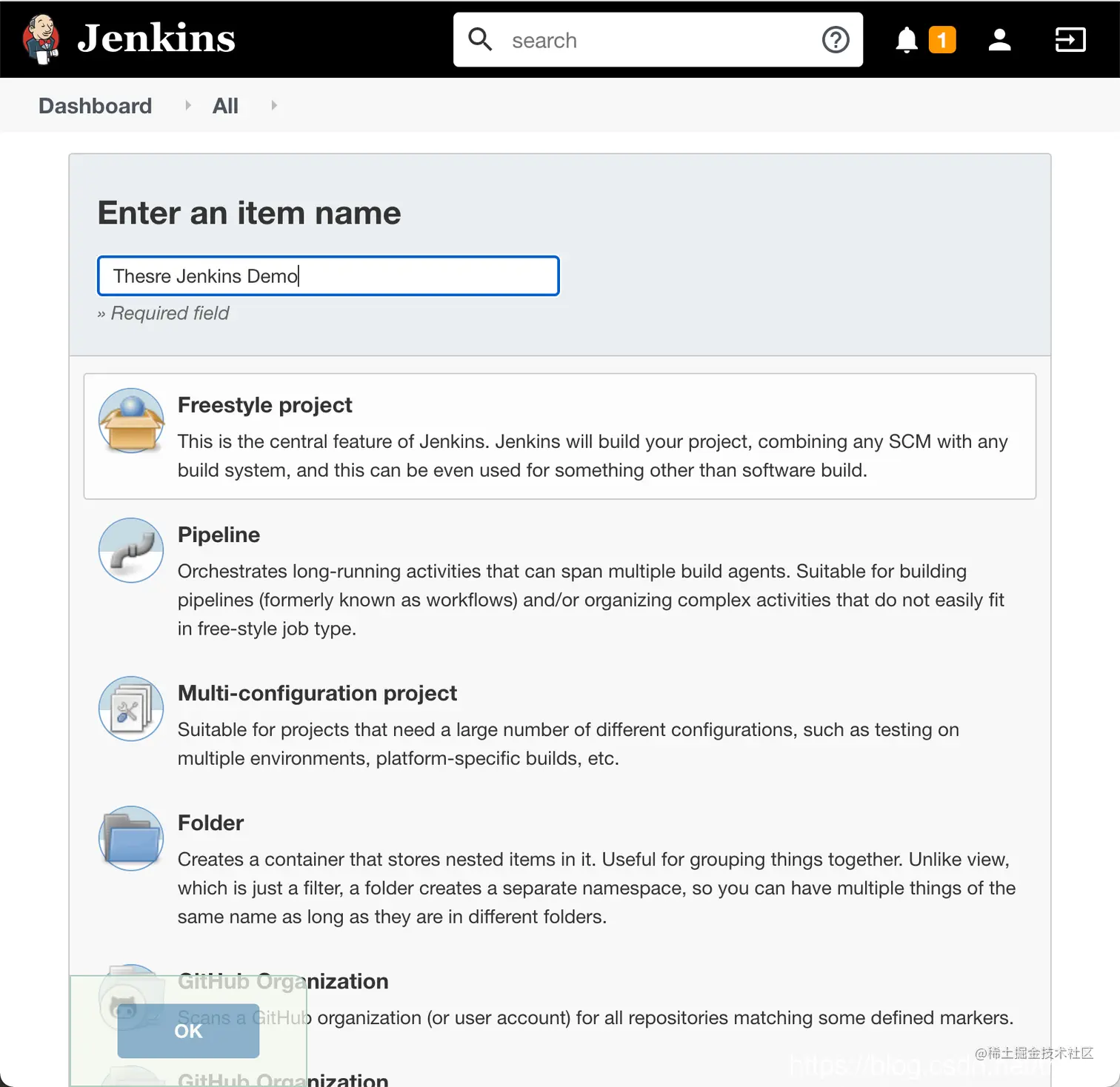The width and height of the screenshot is (1120, 1087).
Task: Choose the Freestyle project heading
Action: coord(264,405)
